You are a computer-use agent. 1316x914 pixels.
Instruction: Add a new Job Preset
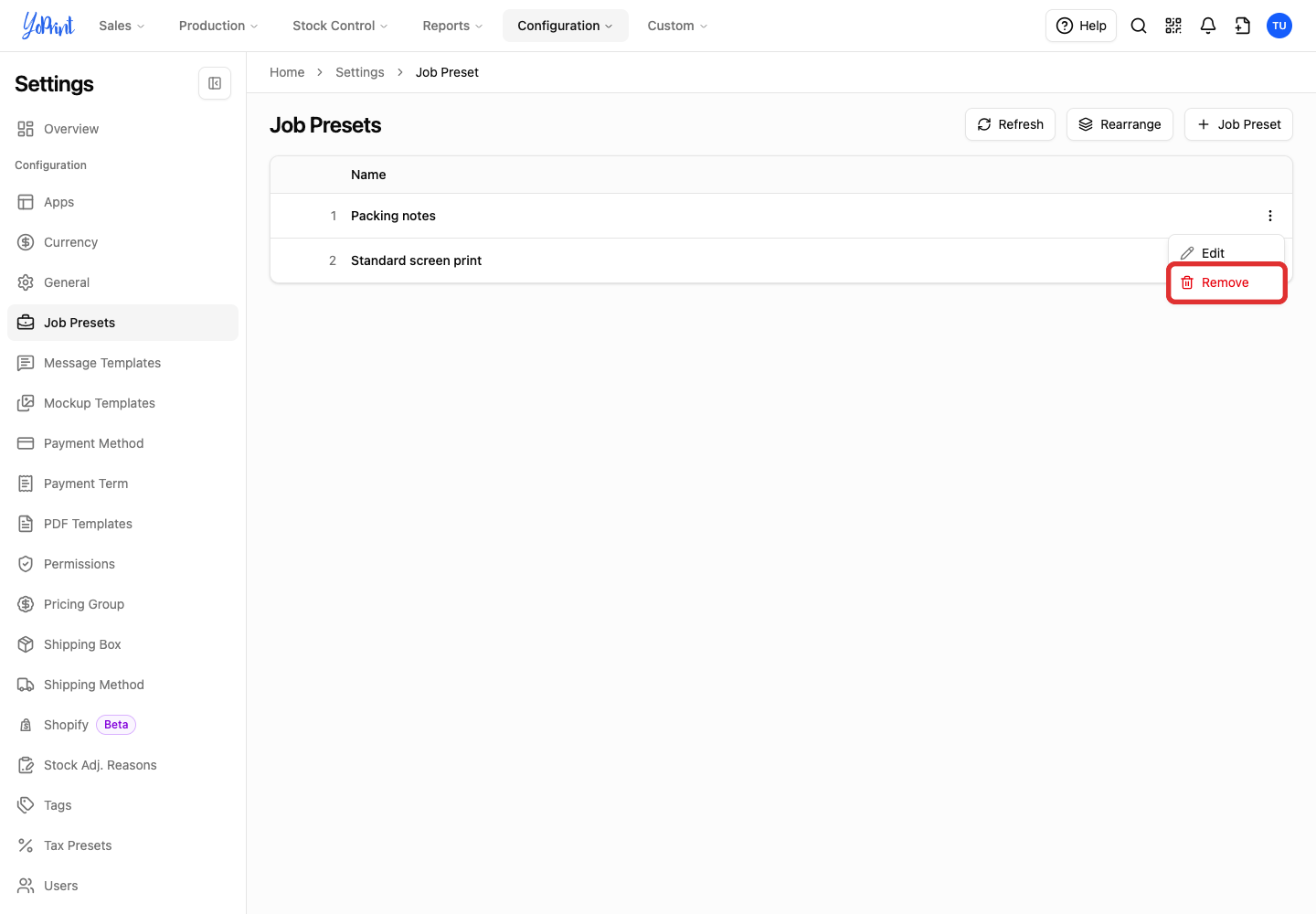1238,124
